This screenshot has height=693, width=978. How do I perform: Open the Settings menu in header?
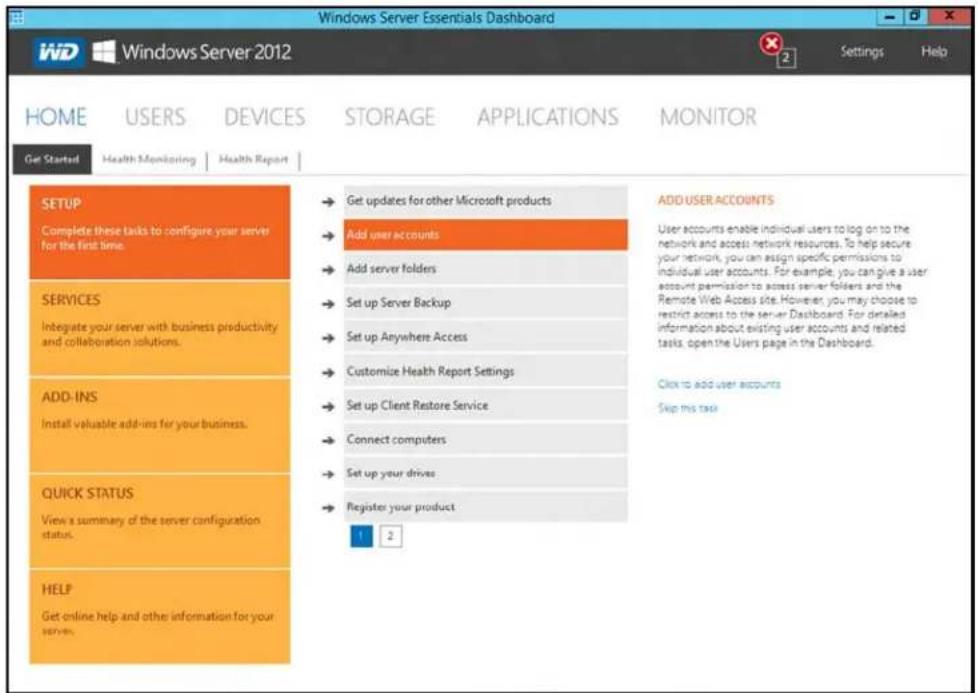click(861, 52)
